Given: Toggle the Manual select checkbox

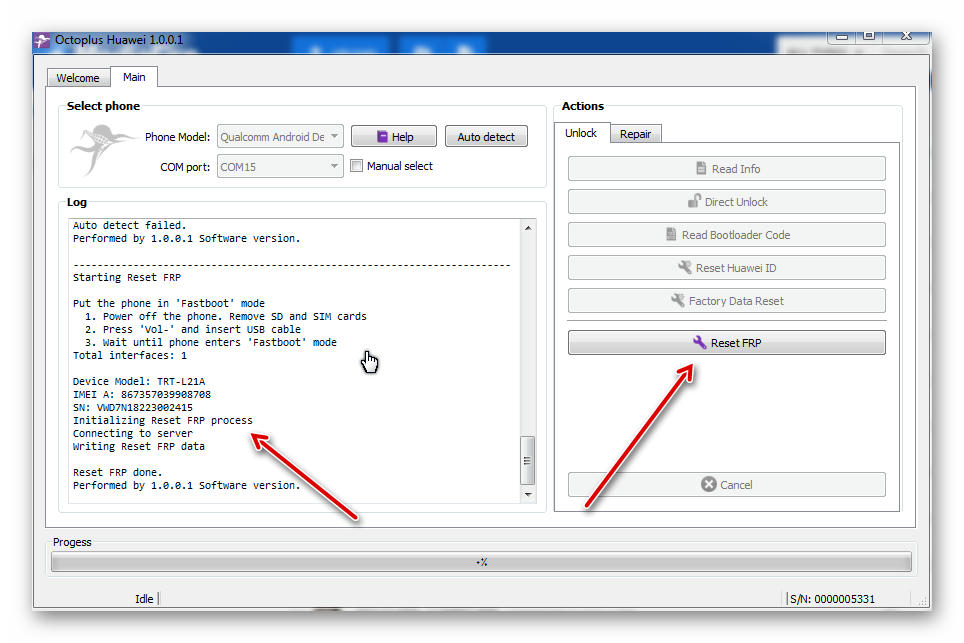Looking at the screenshot, I should coord(356,166).
